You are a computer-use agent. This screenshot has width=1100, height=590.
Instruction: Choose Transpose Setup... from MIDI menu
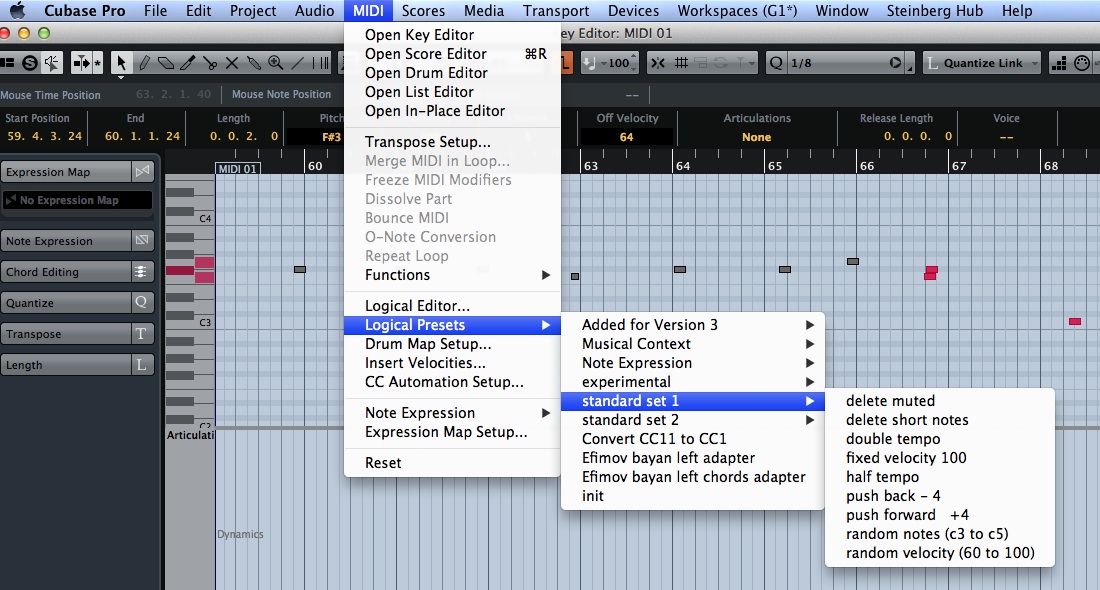point(452,142)
